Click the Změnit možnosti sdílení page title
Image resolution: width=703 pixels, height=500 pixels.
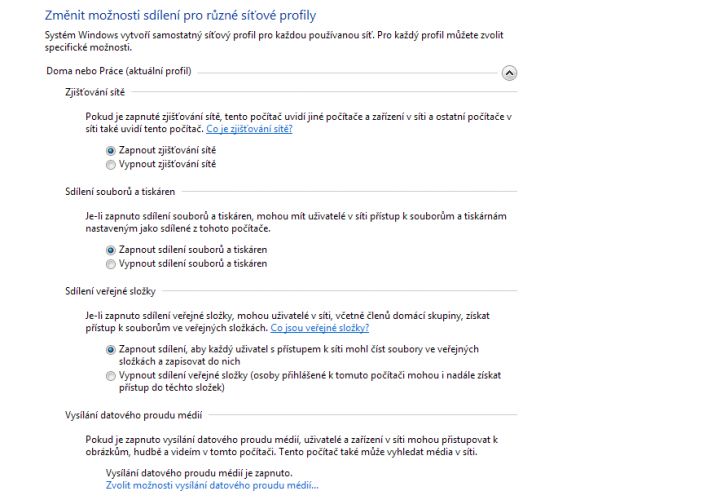[x=180, y=16]
